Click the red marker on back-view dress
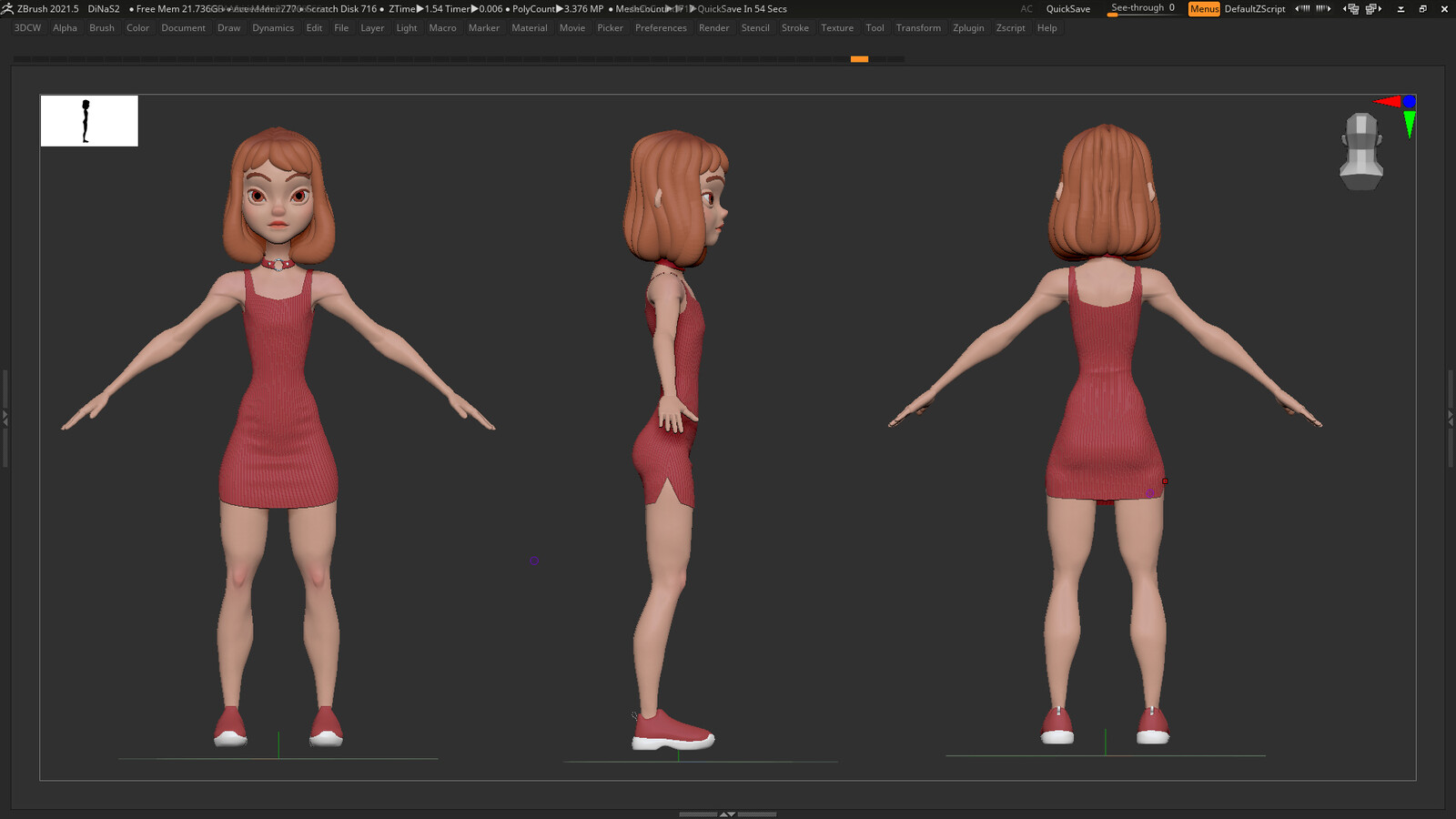Screen dimensions: 1456x819 tap(1165, 481)
